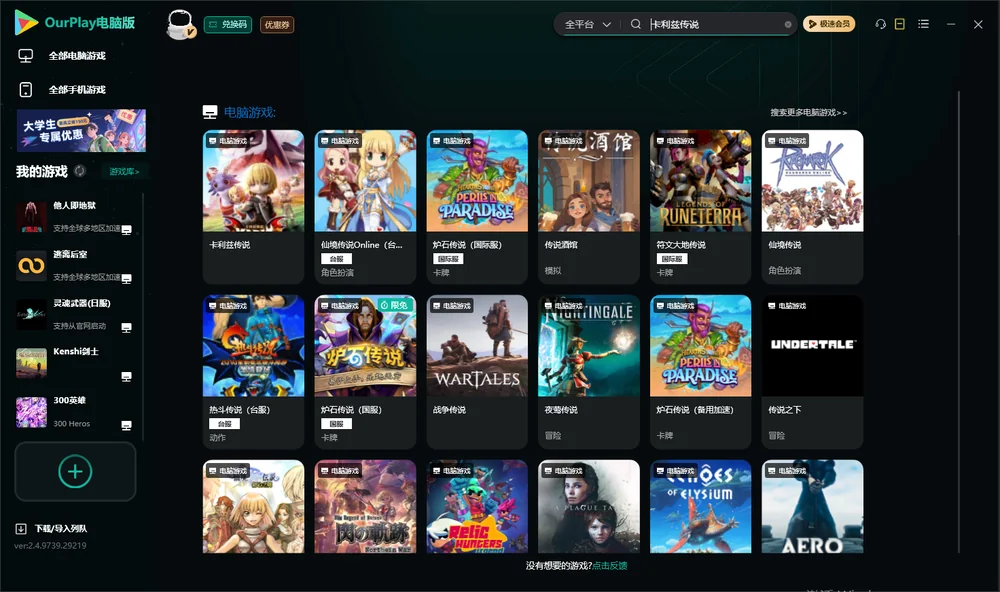Clear the search text with the X icon
1000x592 pixels.
788,25
